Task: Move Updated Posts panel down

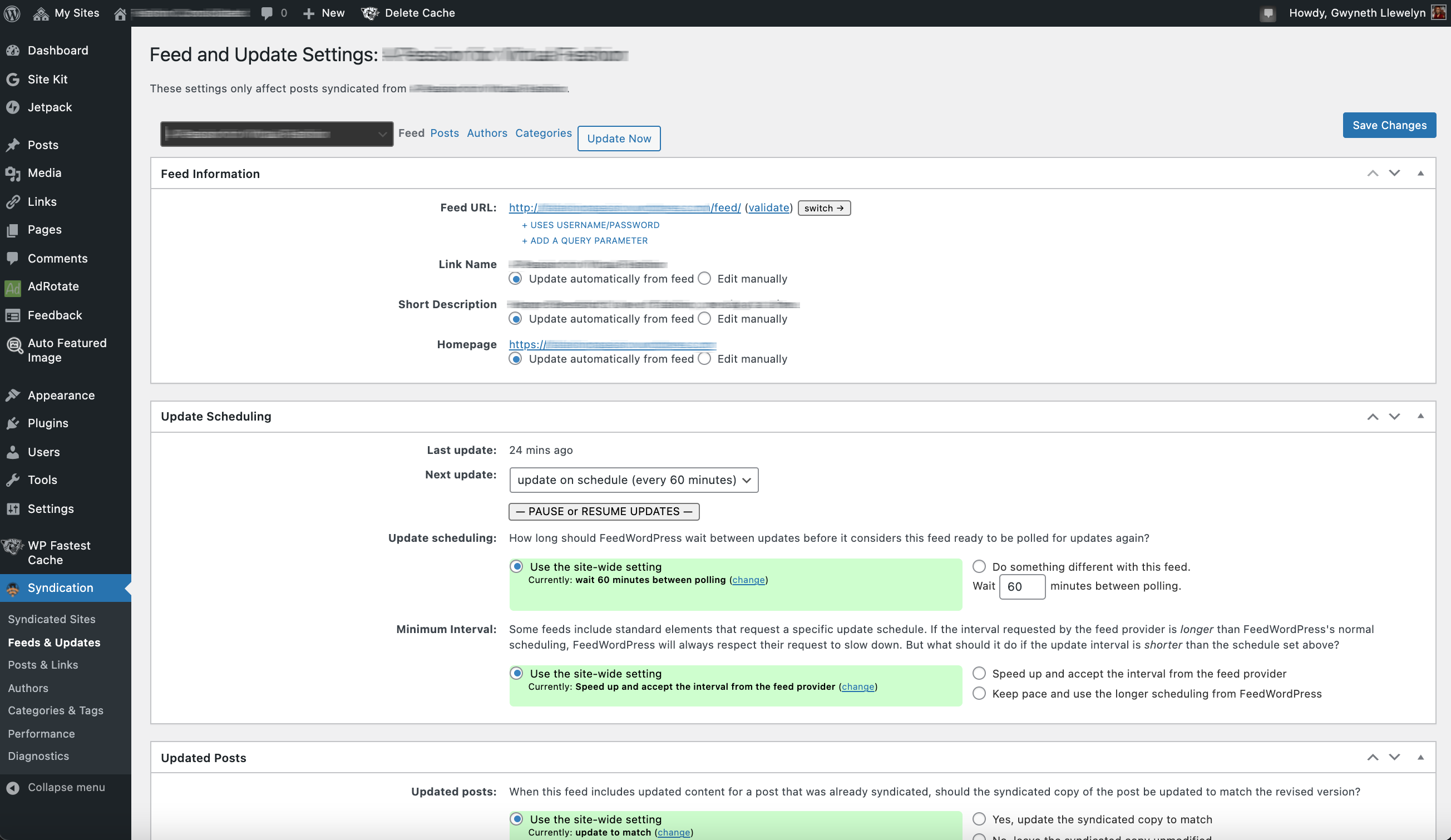Action: [1394, 758]
